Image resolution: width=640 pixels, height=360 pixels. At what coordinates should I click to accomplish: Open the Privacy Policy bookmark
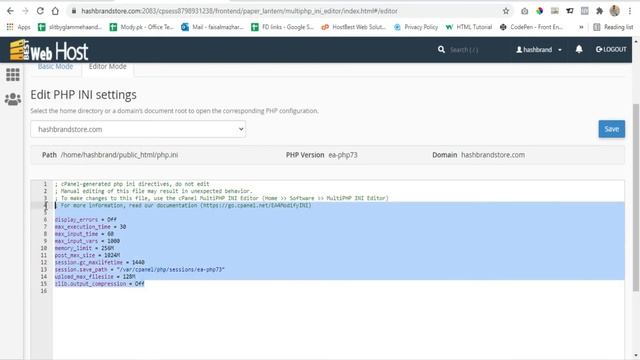pyautogui.click(x=416, y=27)
